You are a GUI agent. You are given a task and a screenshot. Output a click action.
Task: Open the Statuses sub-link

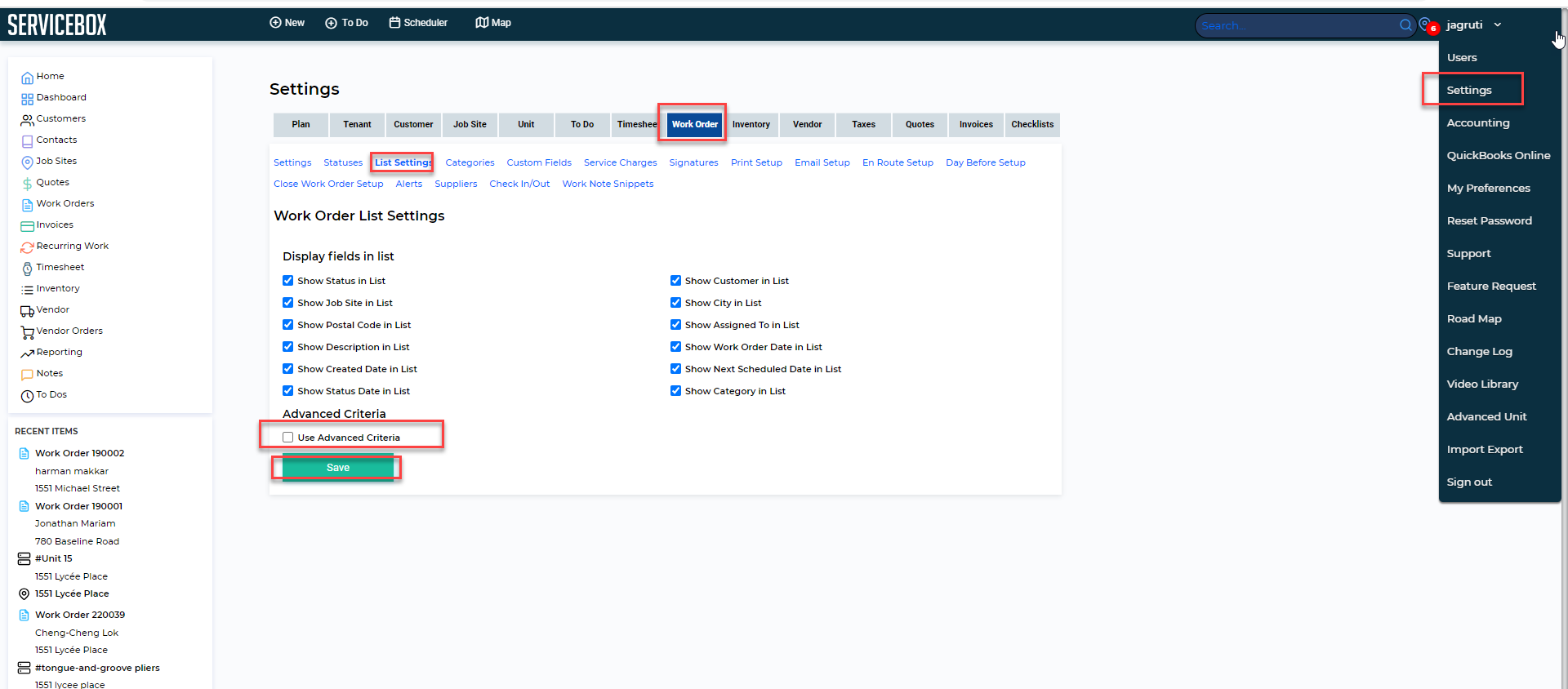point(343,162)
